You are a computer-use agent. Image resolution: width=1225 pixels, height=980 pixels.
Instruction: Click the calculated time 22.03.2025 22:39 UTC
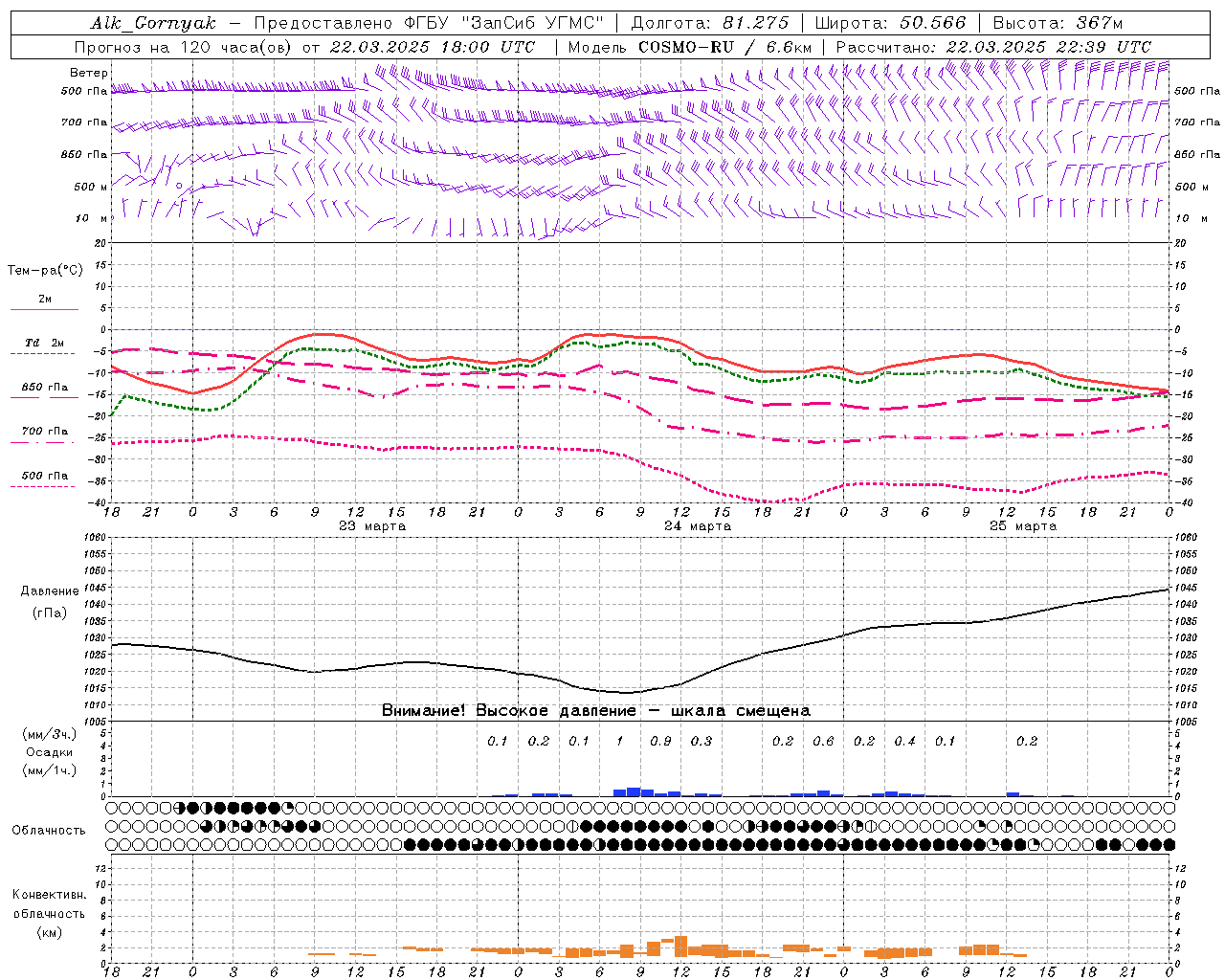[1048, 47]
